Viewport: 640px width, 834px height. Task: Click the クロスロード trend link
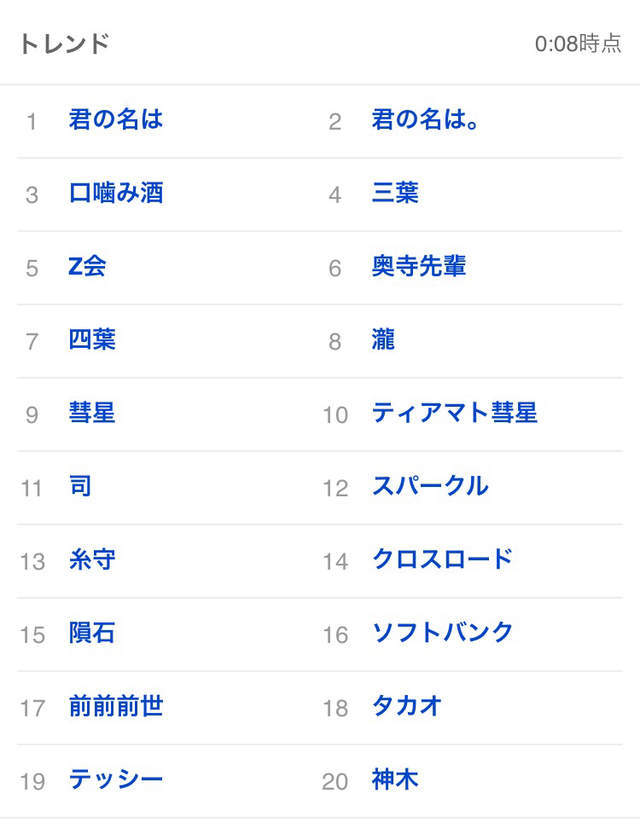442,560
